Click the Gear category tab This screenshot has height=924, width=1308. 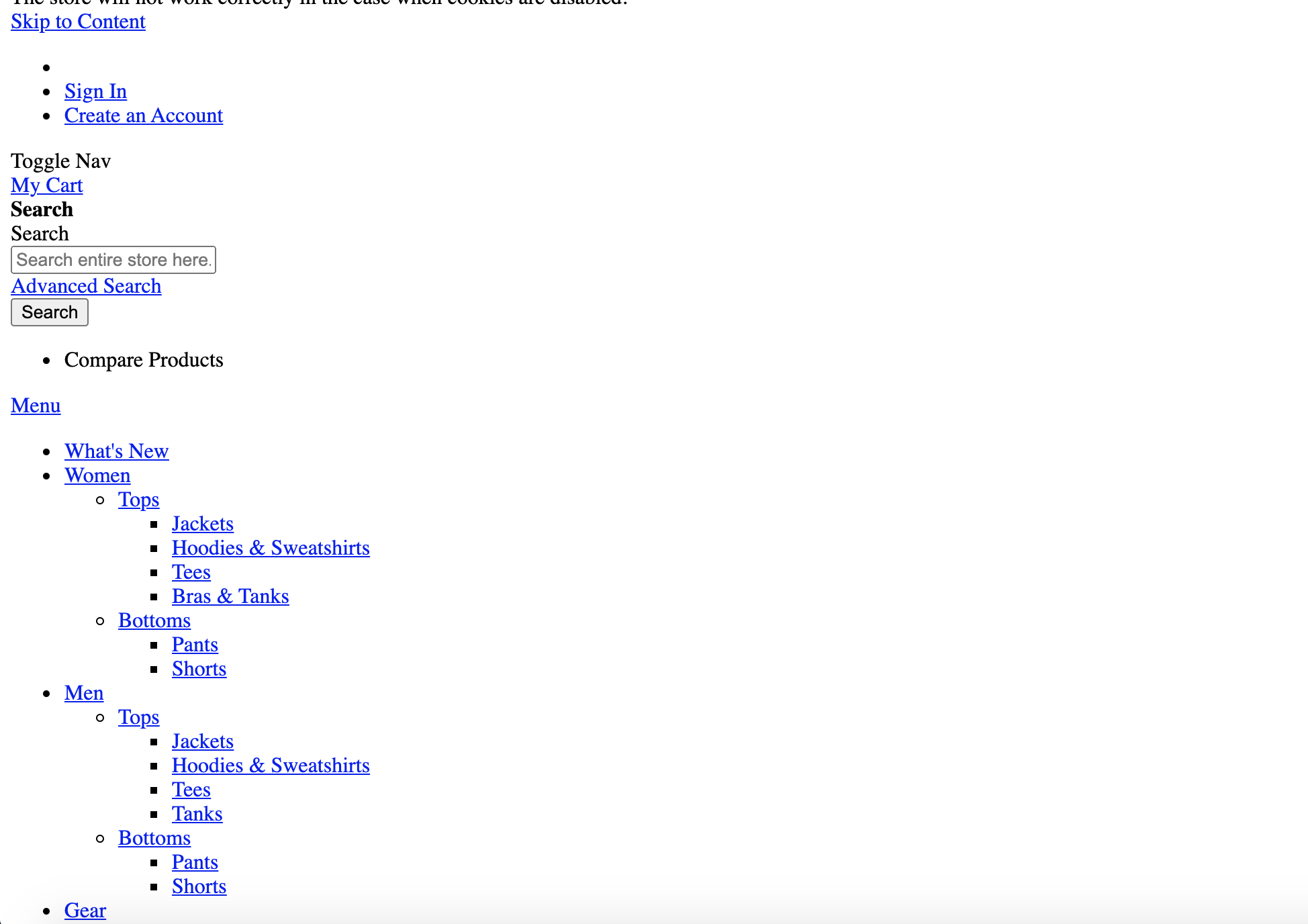[85, 909]
